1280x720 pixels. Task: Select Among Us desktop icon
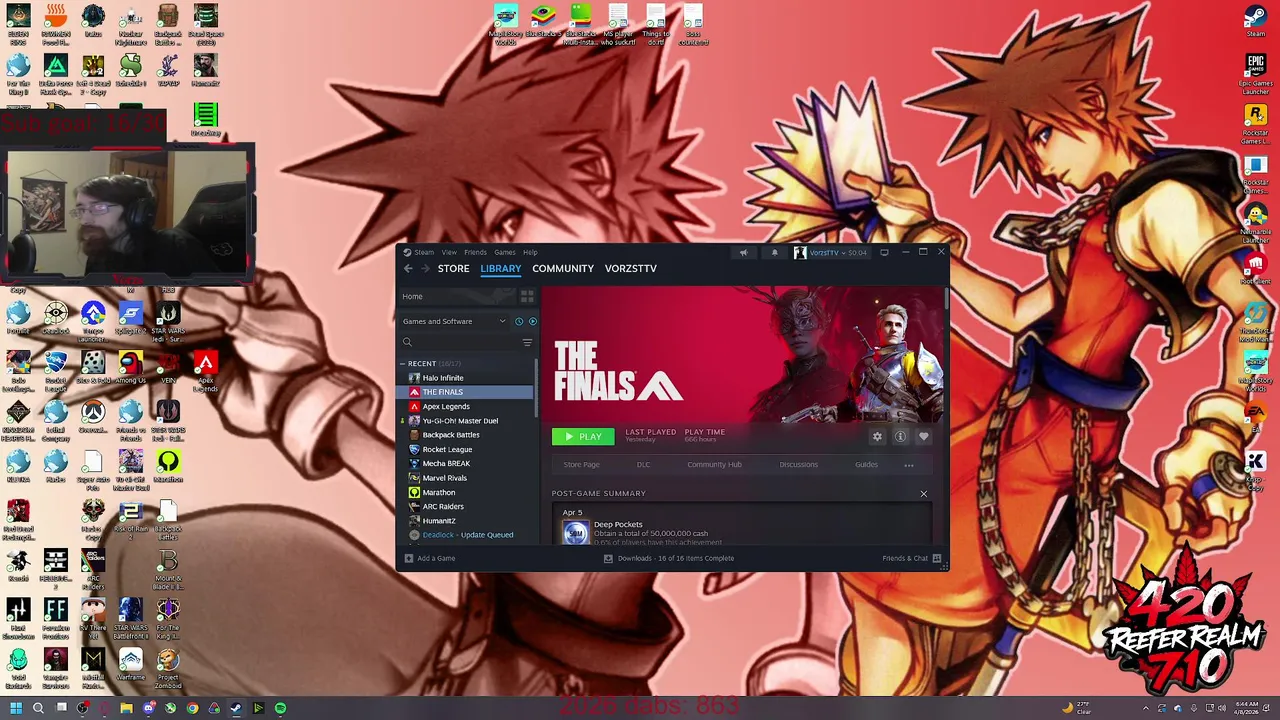130,367
